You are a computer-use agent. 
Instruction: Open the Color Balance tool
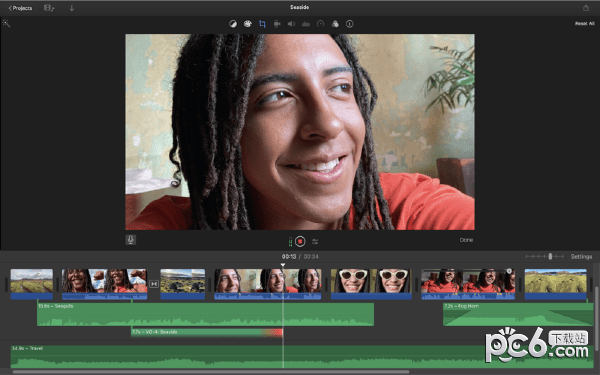click(233, 24)
